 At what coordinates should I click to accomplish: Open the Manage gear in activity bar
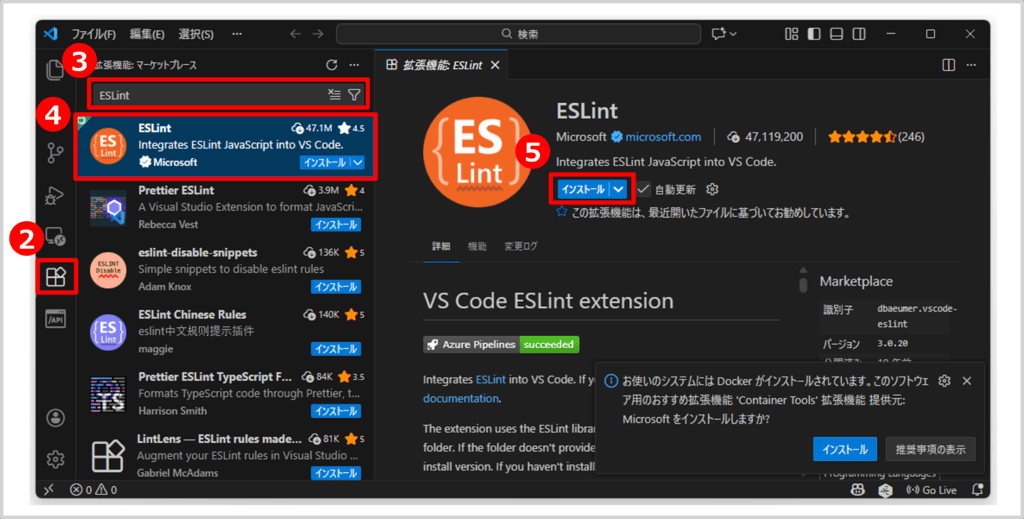click(56, 459)
